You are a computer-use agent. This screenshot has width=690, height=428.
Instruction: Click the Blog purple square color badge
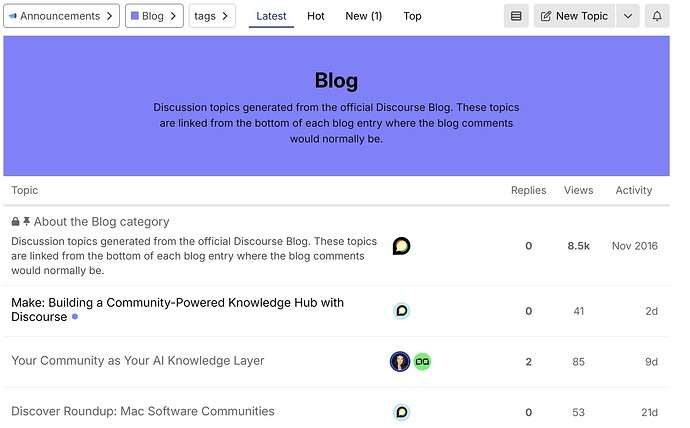tap(135, 16)
